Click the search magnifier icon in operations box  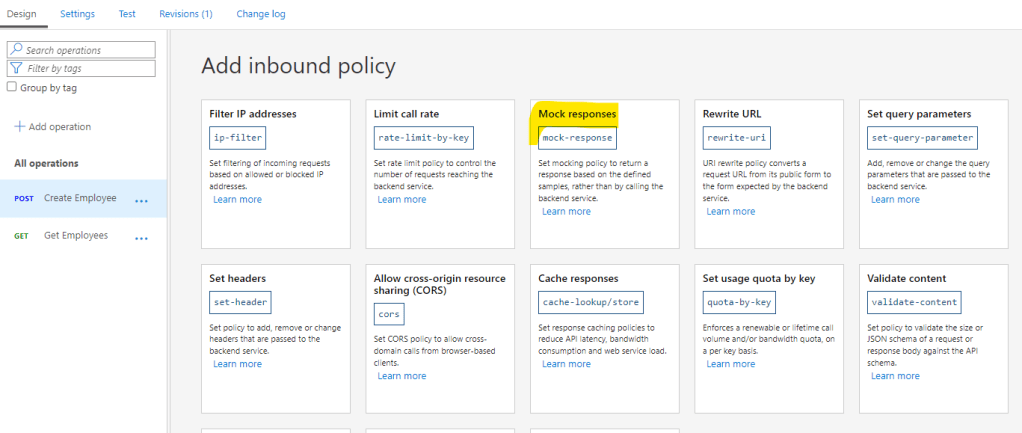point(16,50)
